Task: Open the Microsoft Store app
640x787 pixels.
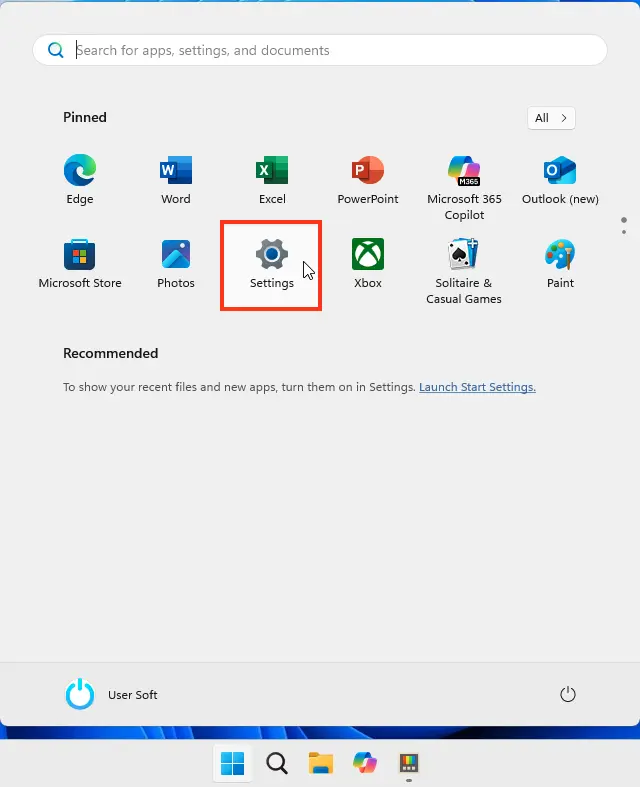Action: (x=80, y=264)
